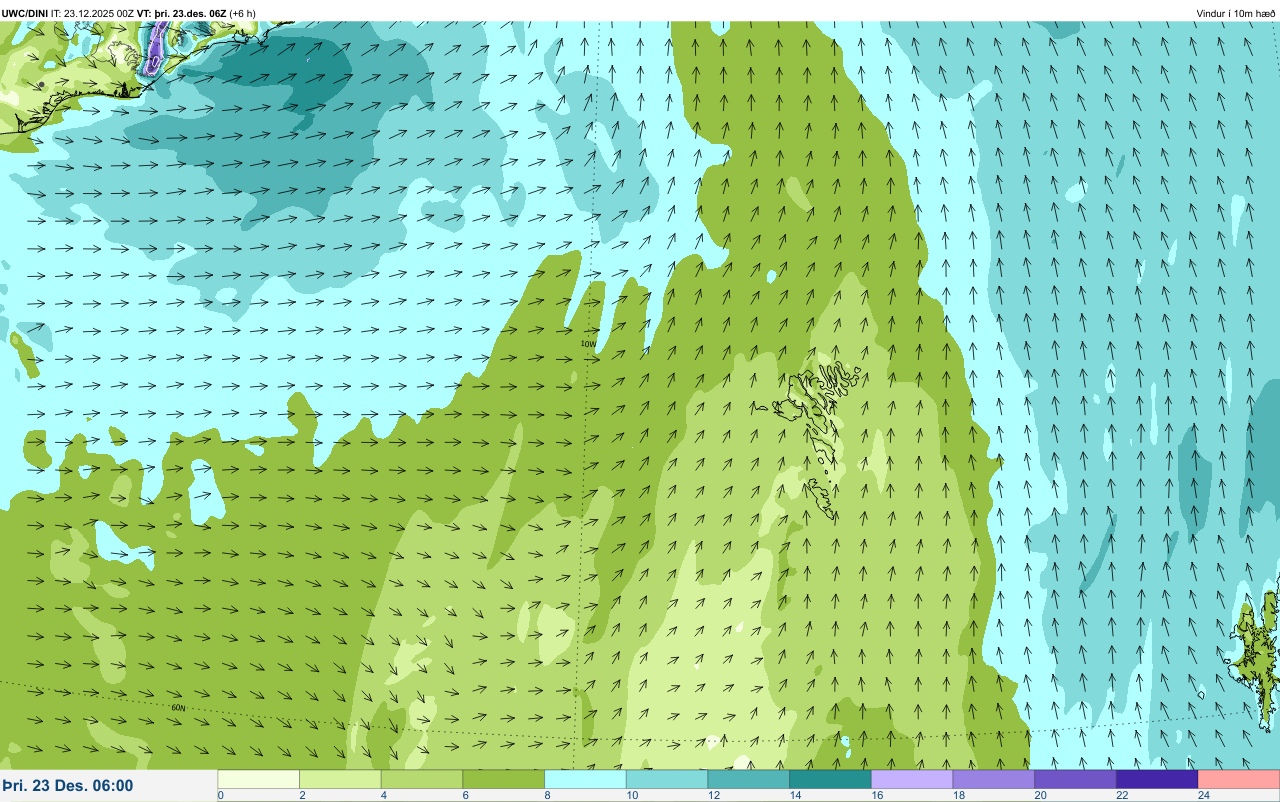Image resolution: width=1280 pixels, height=802 pixels.
Task: Click the legend tick value '8'
Action: point(546,795)
